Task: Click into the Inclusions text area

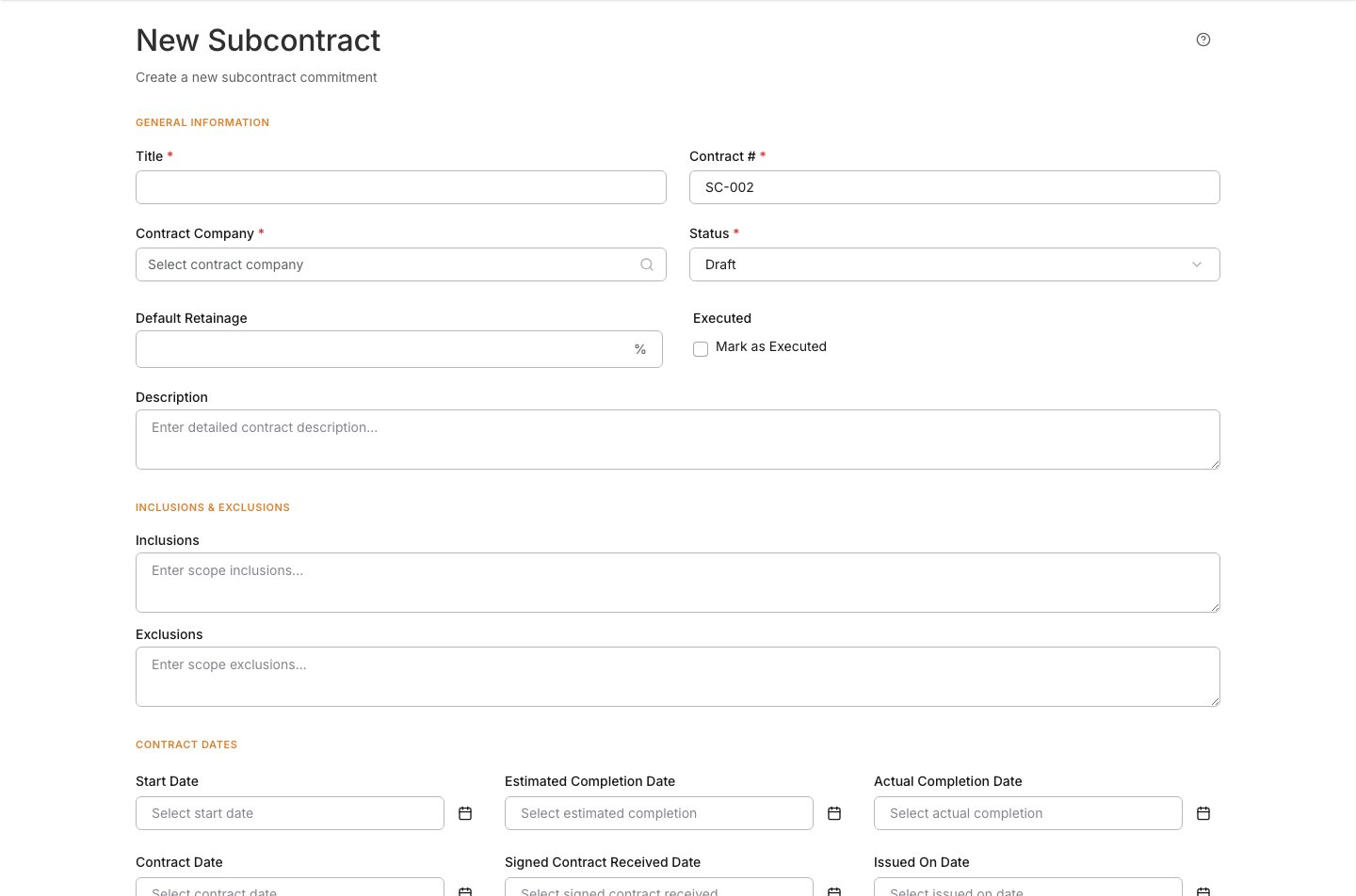Action: coord(678,583)
